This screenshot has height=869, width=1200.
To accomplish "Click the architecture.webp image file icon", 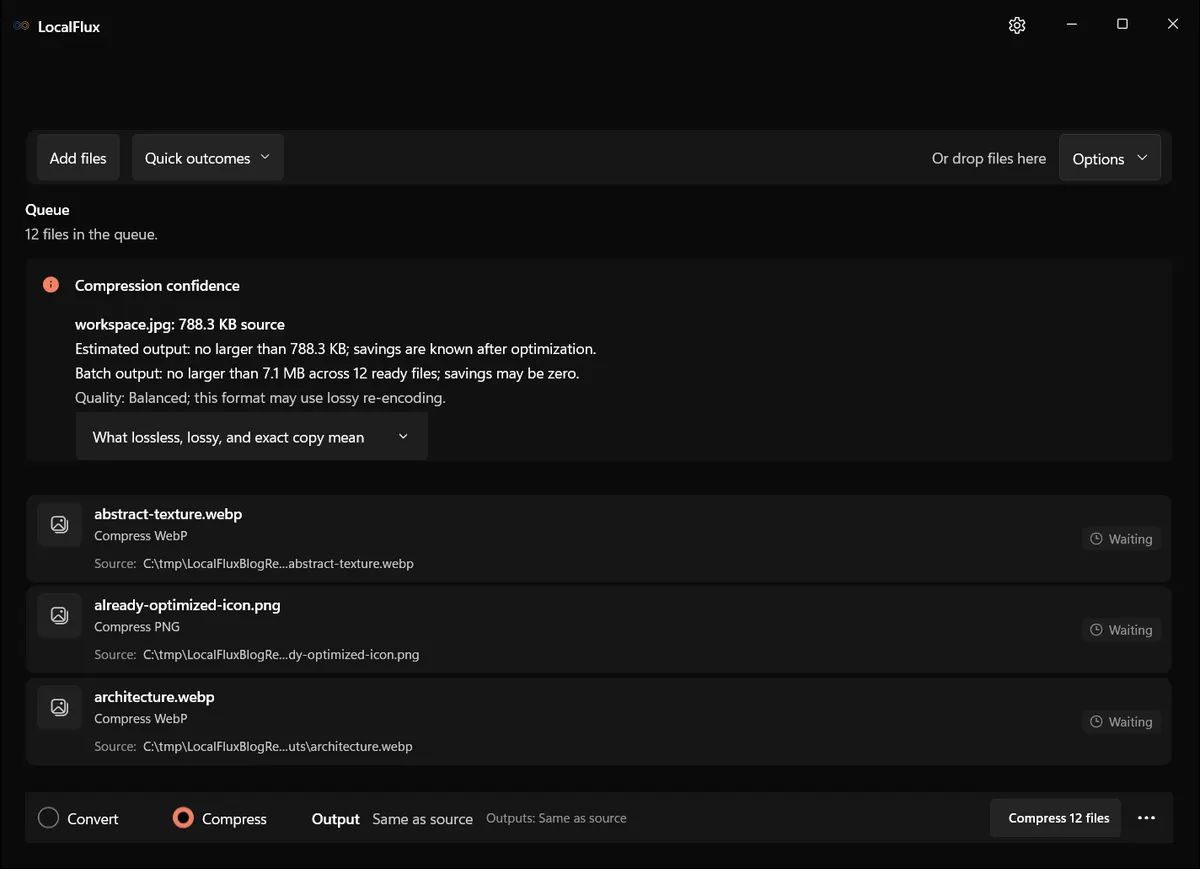I will (59, 707).
